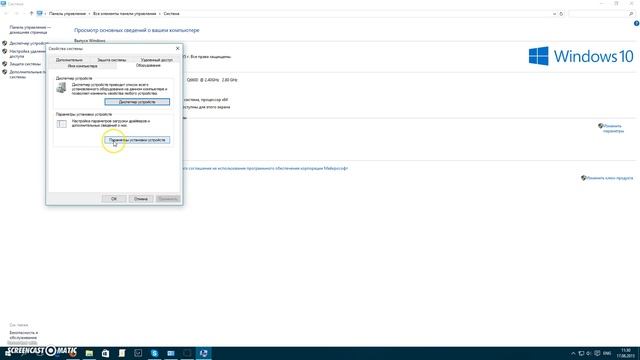
Task: Click Панель управления in the address breadcrumb
Action: pos(67,13)
